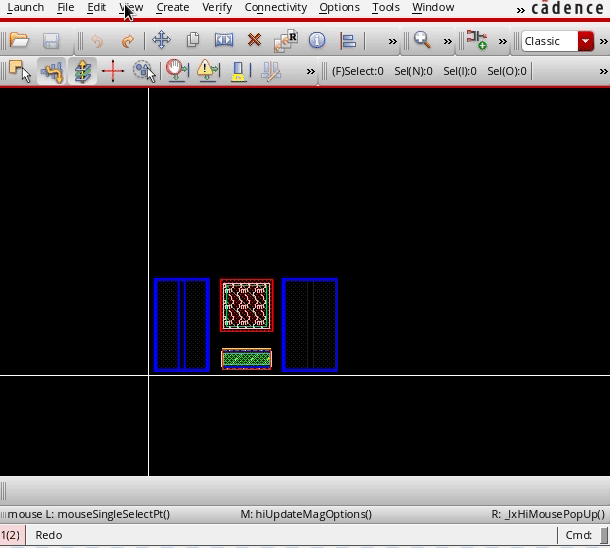Expand overflow chevron left of (F)Select status
The height and width of the screenshot is (548, 610).
(x=311, y=71)
